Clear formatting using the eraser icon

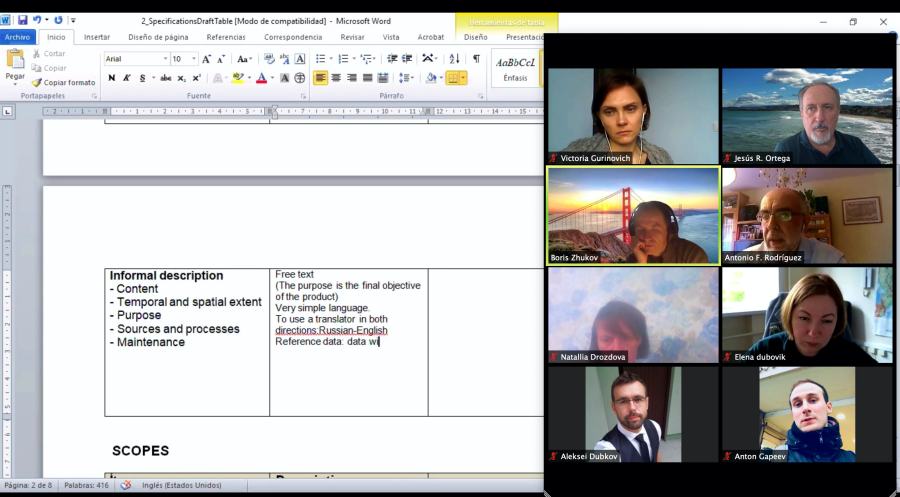(x=269, y=59)
